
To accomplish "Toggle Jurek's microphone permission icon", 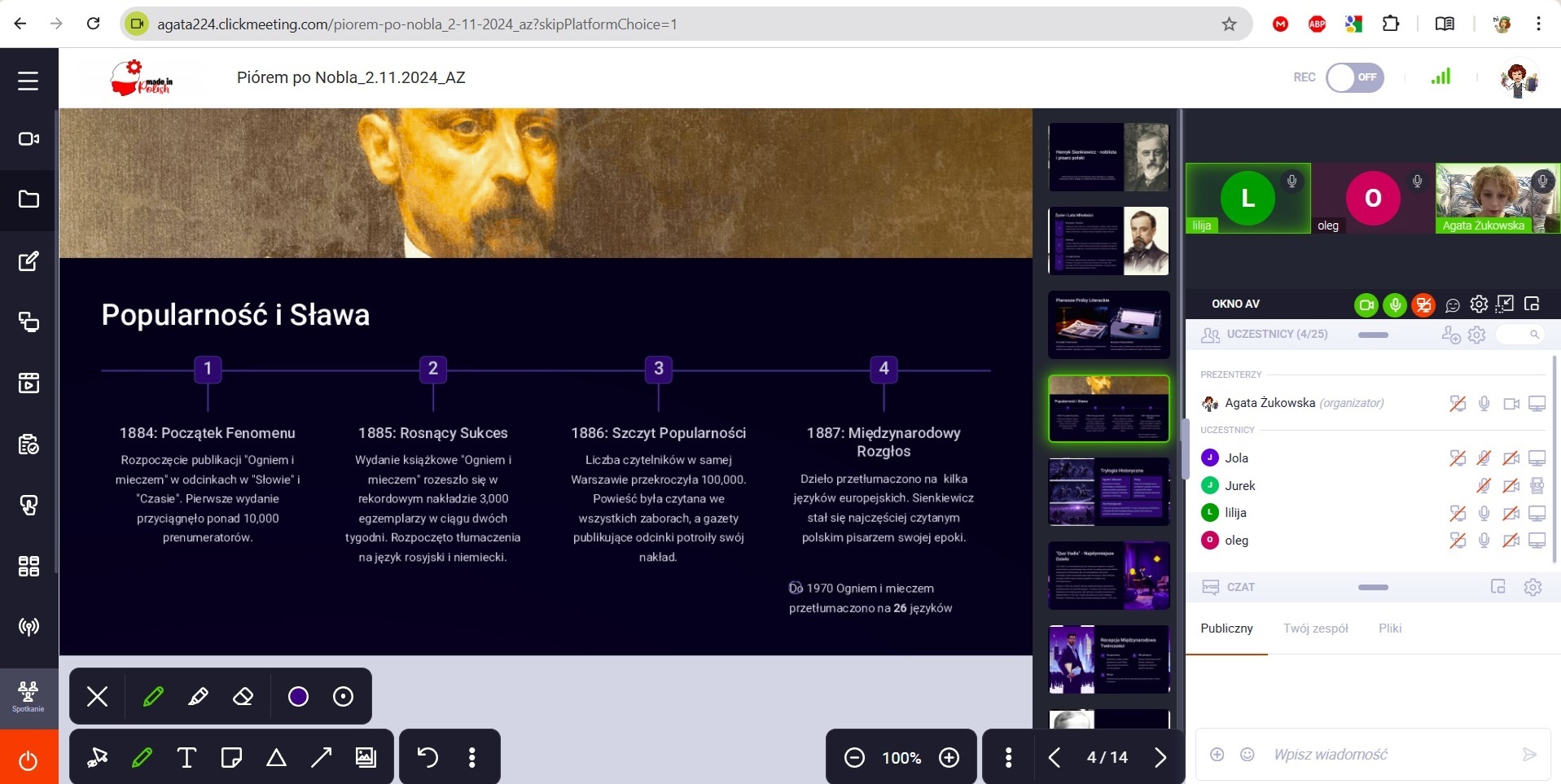I will [x=1484, y=486].
